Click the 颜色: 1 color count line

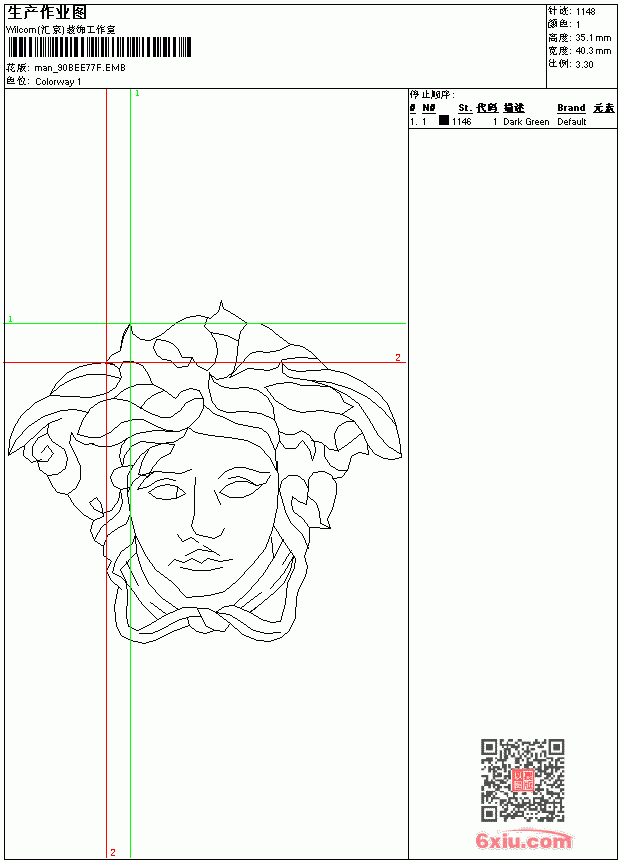coord(564,24)
